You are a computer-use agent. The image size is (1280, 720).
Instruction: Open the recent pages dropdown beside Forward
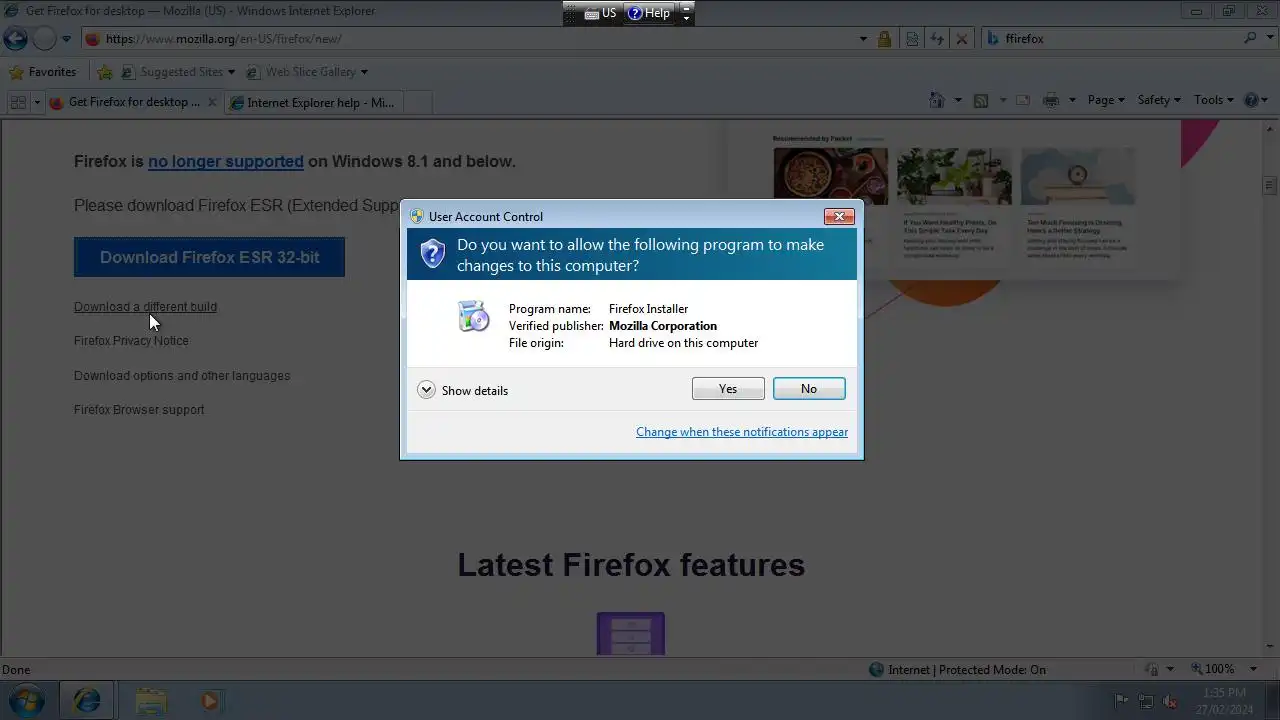click(66, 39)
